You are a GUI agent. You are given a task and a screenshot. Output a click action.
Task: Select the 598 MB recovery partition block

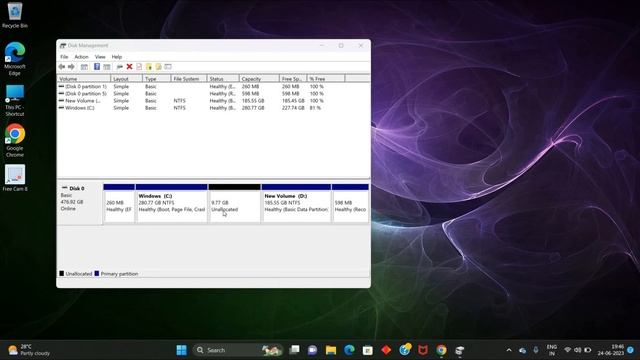click(350, 203)
